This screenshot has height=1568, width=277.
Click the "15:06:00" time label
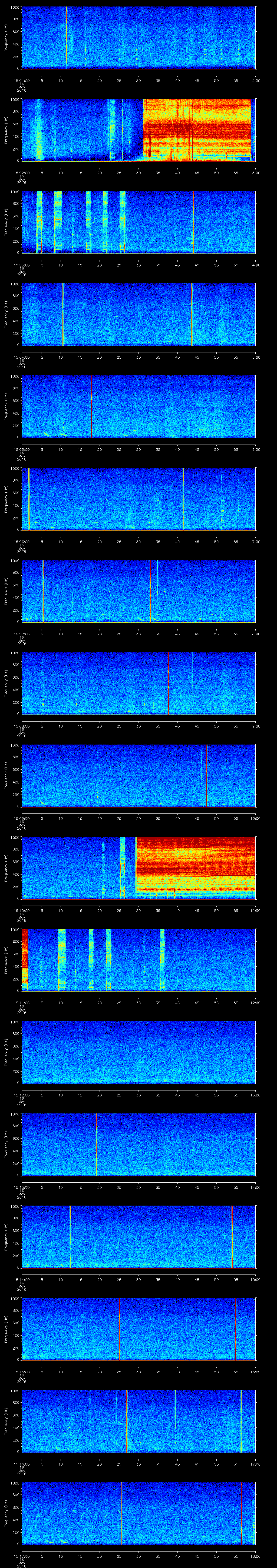coord(21,542)
